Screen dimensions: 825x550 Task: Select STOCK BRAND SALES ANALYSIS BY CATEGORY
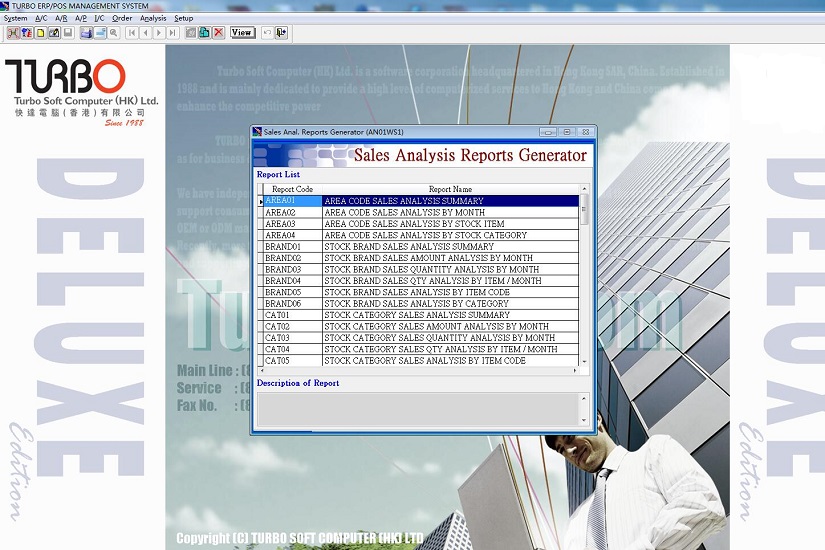[450, 304]
